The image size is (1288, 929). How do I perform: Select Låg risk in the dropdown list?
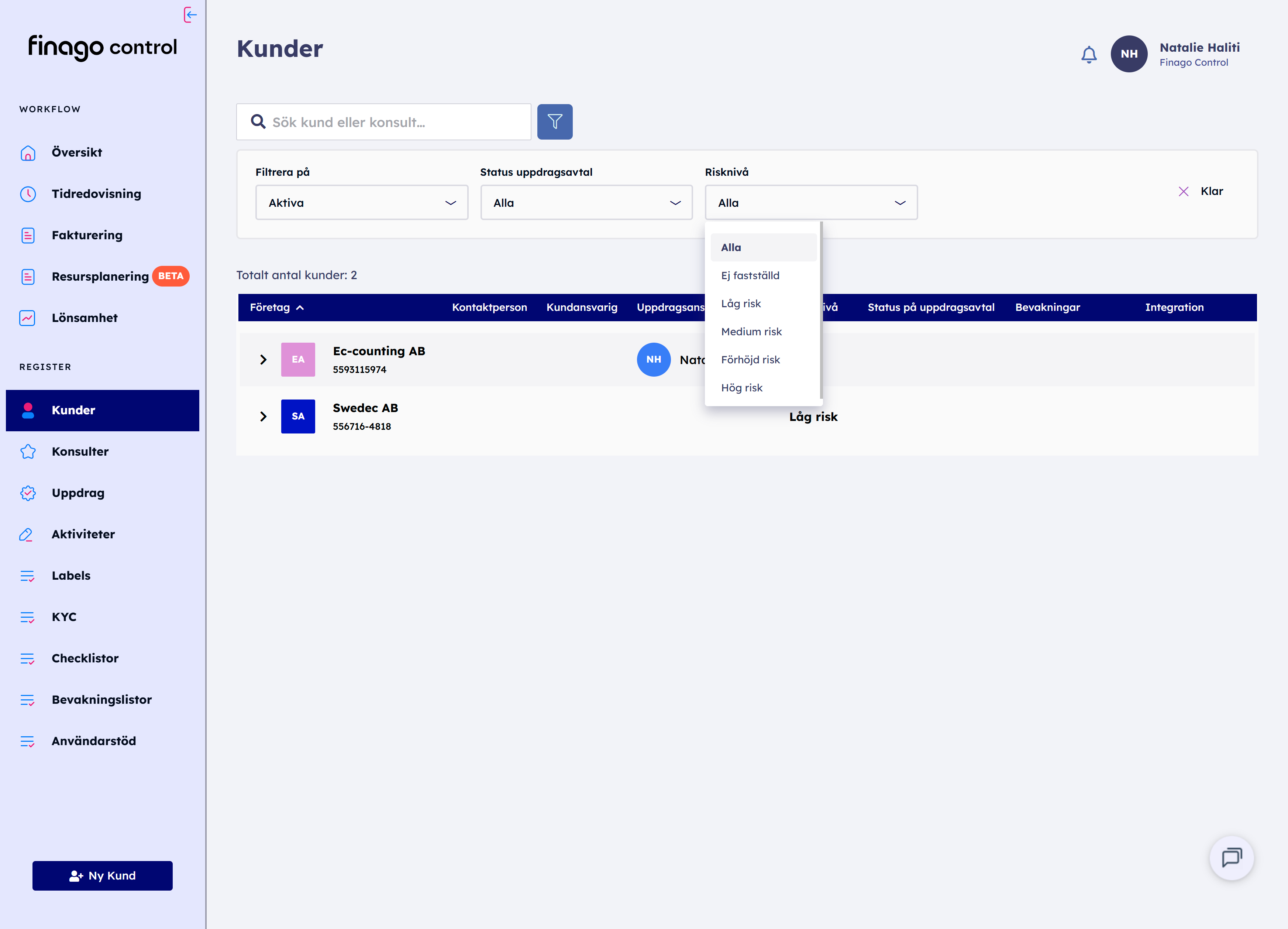tap(741, 304)
